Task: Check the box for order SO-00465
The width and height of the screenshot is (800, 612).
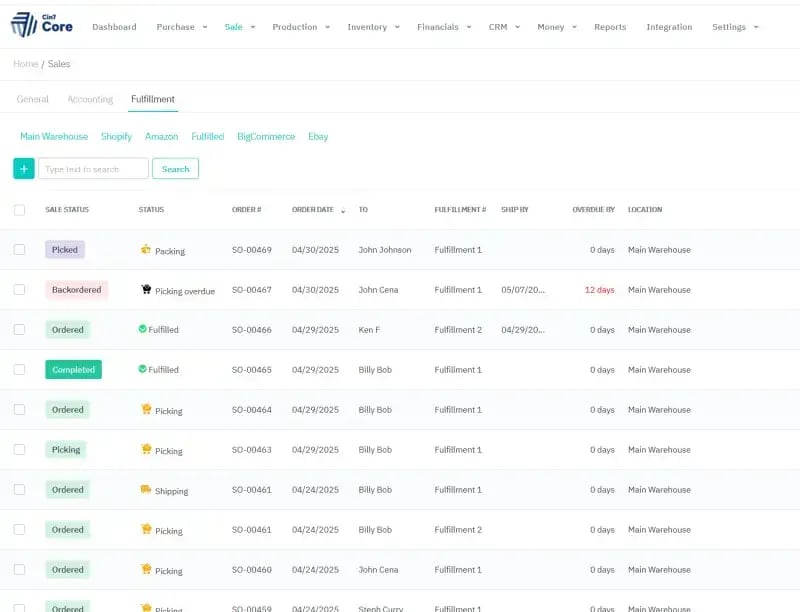Action: (19, 369)
